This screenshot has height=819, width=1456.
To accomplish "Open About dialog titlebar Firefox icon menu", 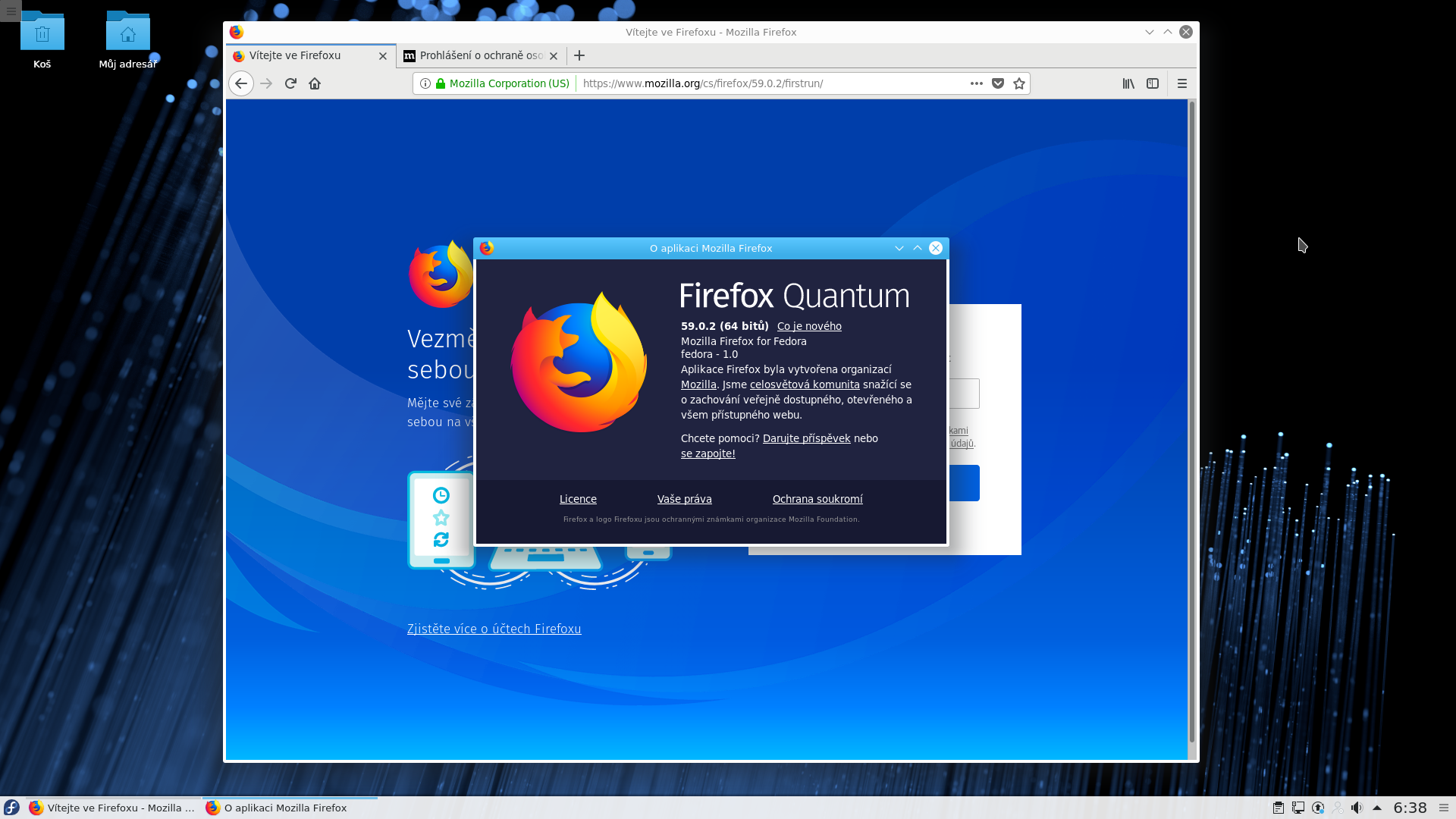I will 487,248.
